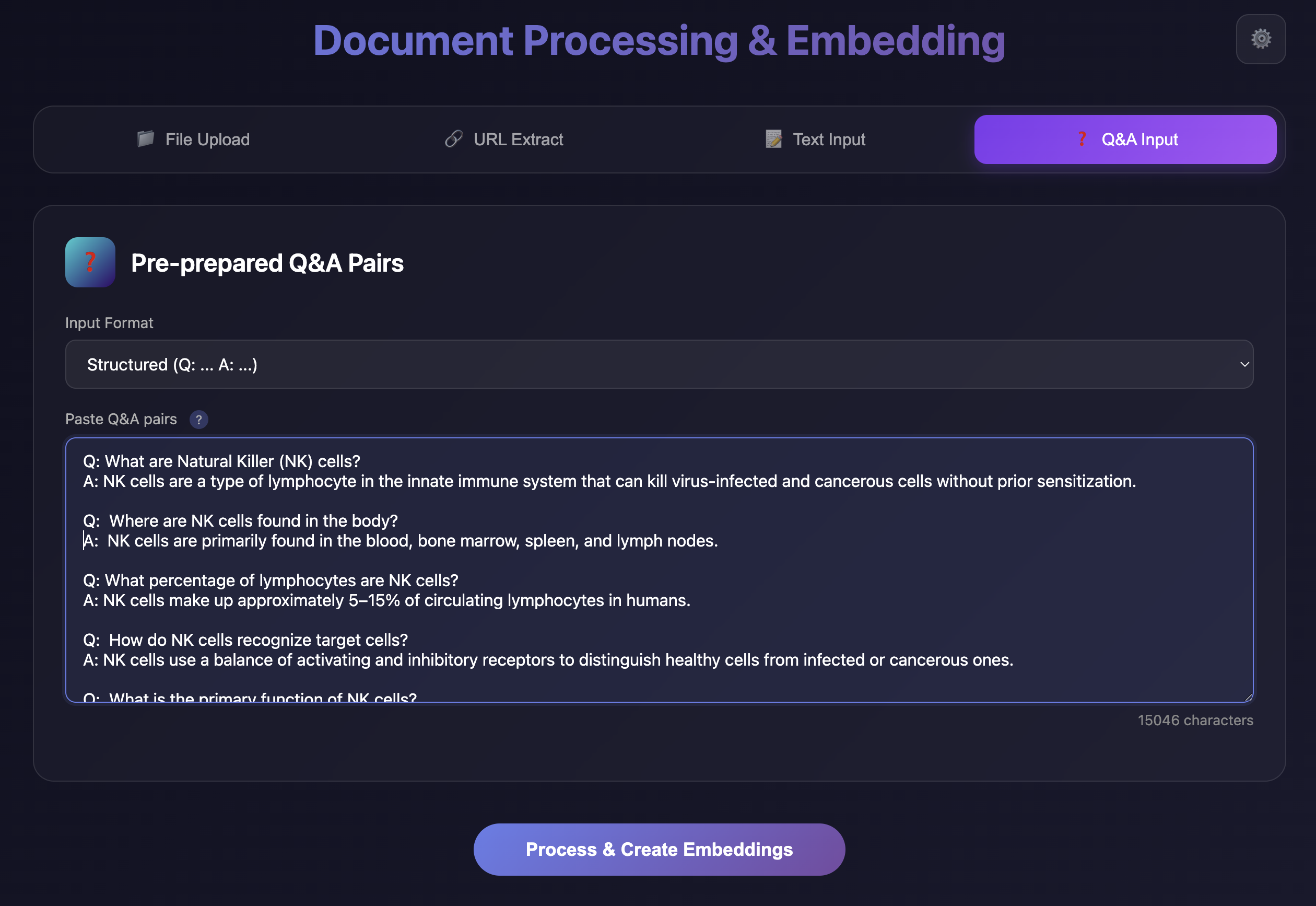Screen dimensions: 1316x906
Task: Click the notepad icon in Text Input tab
Action: point(773,138)
